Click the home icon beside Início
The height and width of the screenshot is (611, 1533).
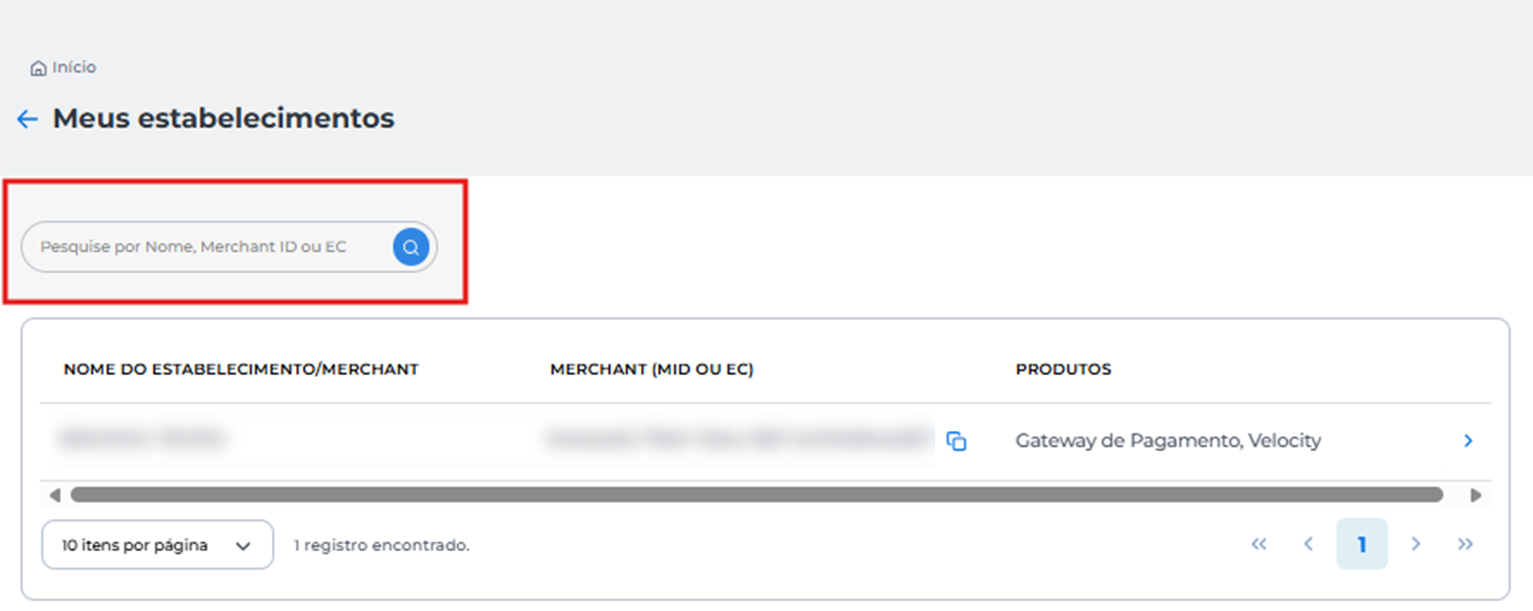click(38, 68)
